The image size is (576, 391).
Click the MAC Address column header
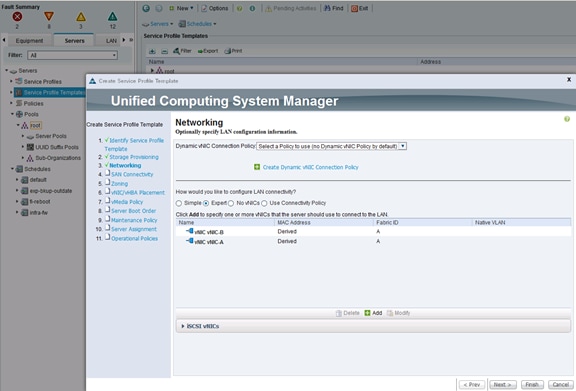(x=324, y=223)
